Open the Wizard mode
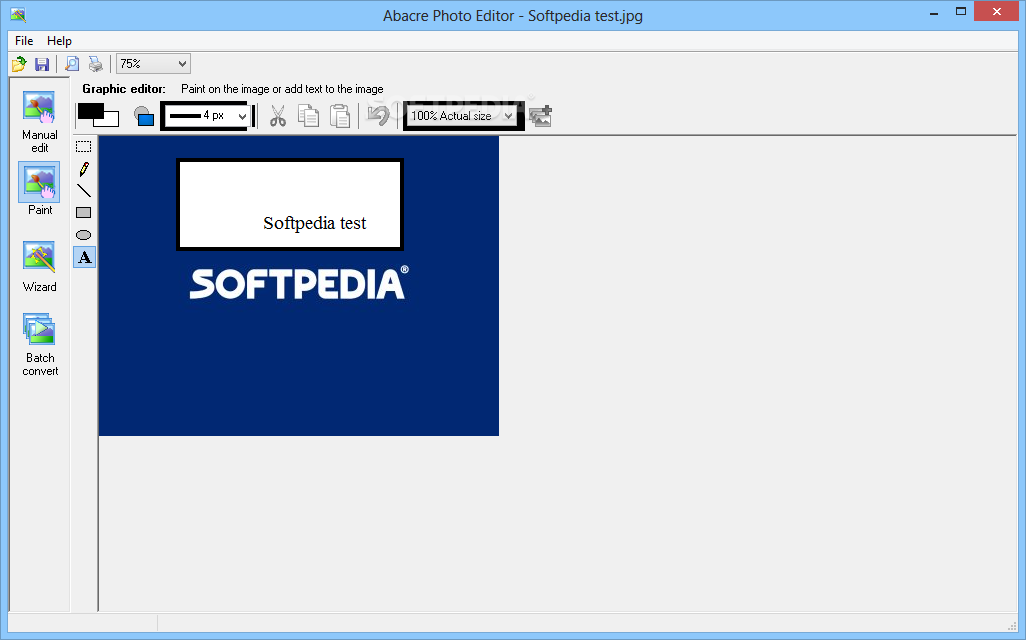The width and height of the screenshot is (1026, 640). (39, 267)
